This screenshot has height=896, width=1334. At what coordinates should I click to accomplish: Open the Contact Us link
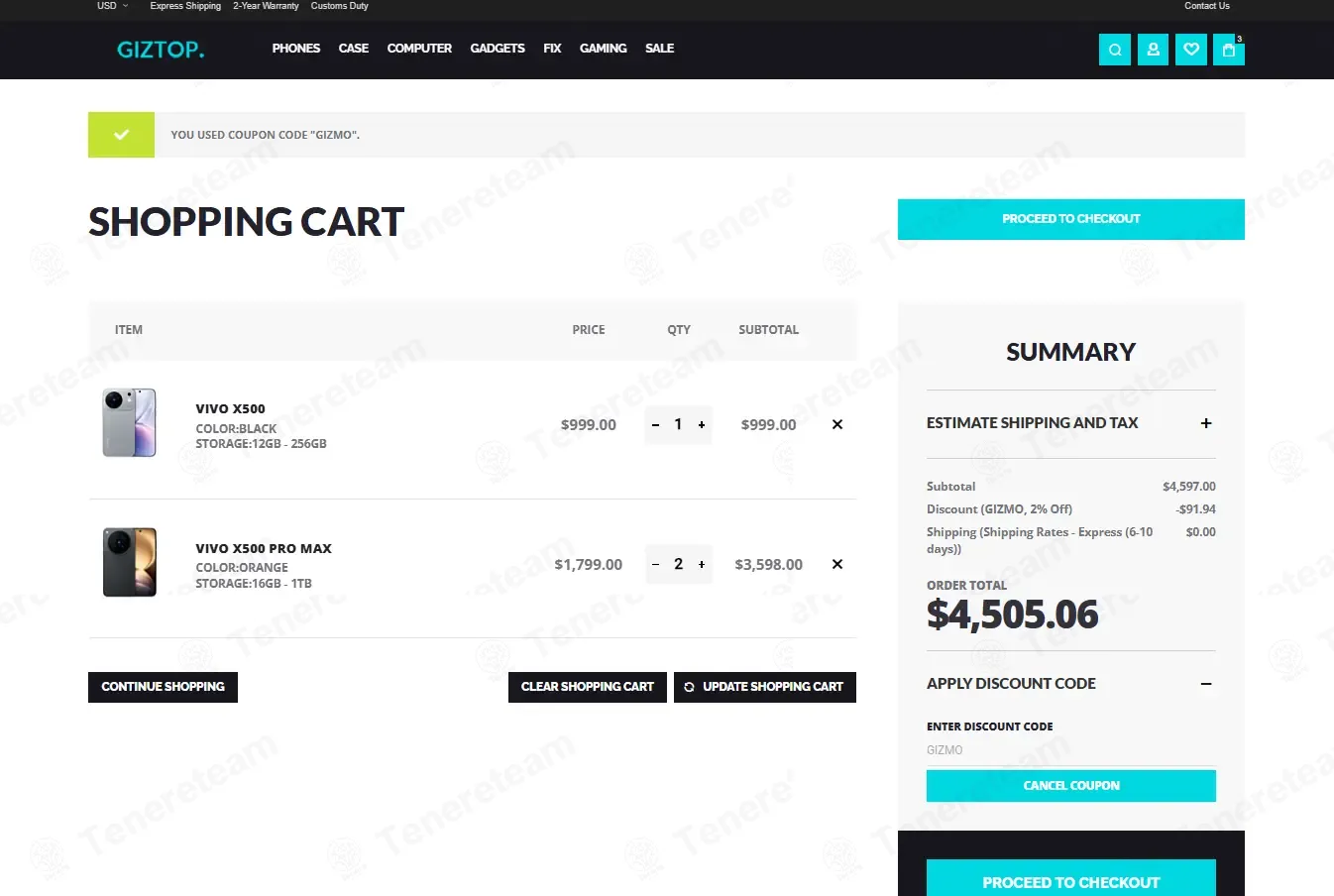click(x=1207, y=6)
